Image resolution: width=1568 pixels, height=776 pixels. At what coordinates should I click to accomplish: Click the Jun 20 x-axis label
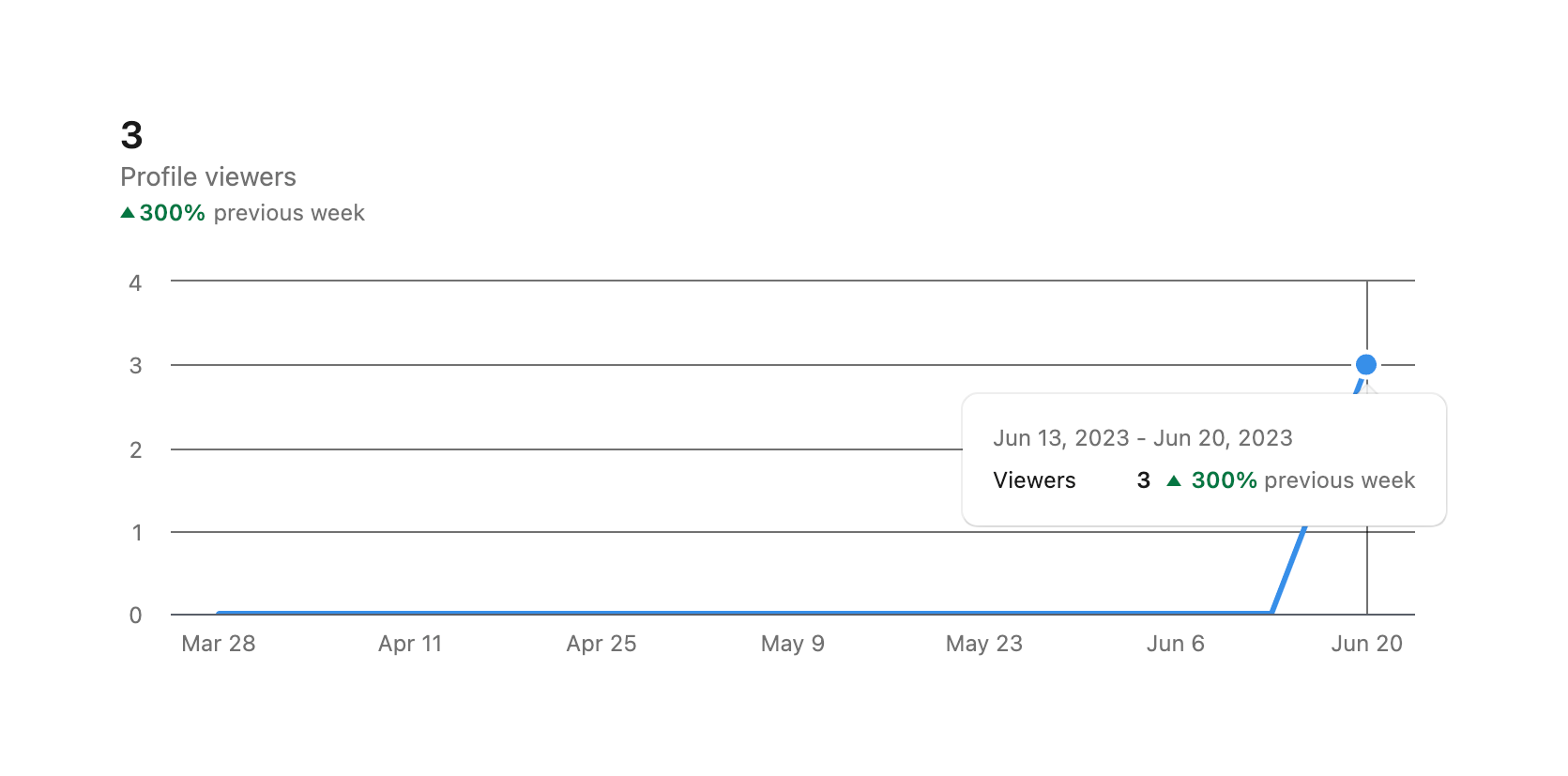(x=1366, y=644)
